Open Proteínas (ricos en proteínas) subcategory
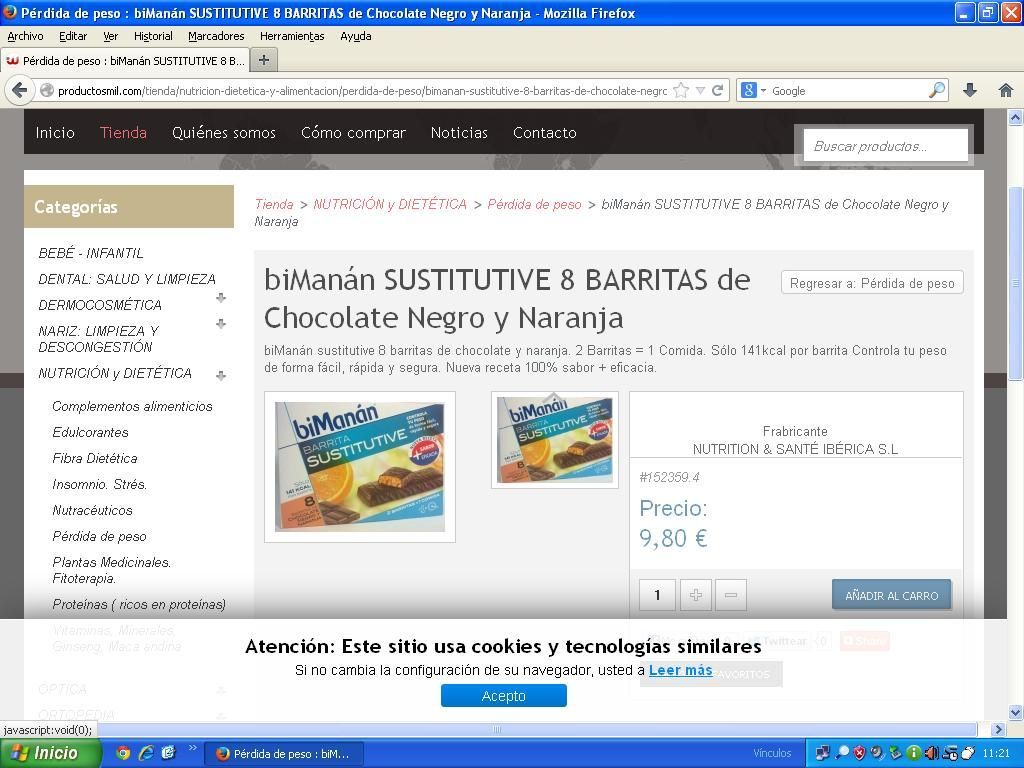The height and width of the screenshot is (768, 1024). [139, 605]
